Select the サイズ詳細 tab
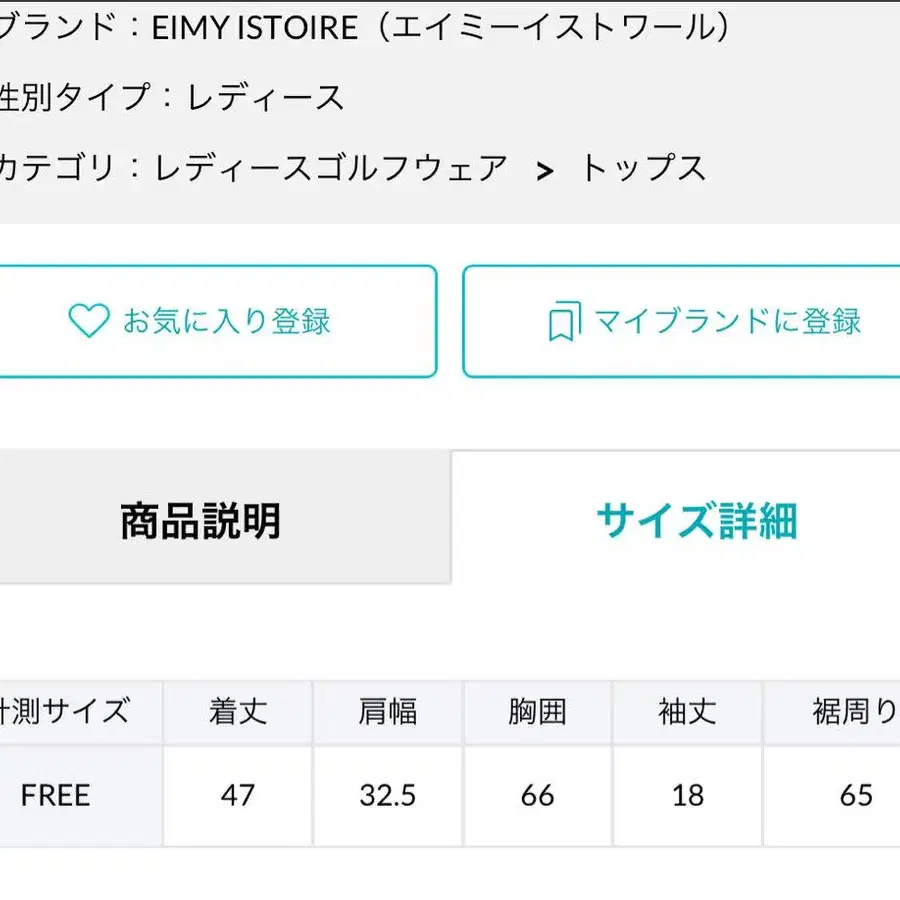The height and width of the screenshot is (900, 900). [696, 521]
